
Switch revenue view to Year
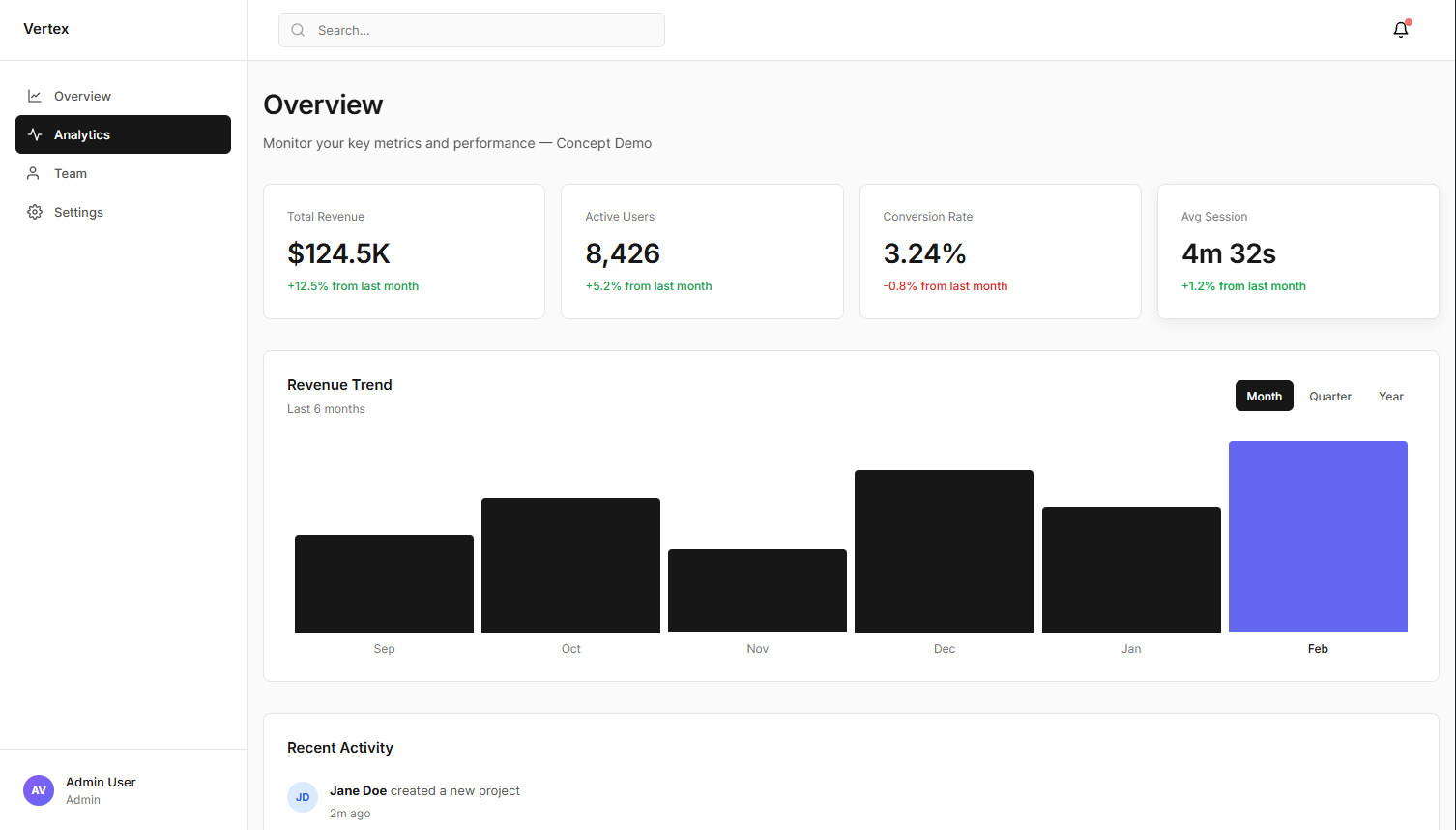(1390, 396)
